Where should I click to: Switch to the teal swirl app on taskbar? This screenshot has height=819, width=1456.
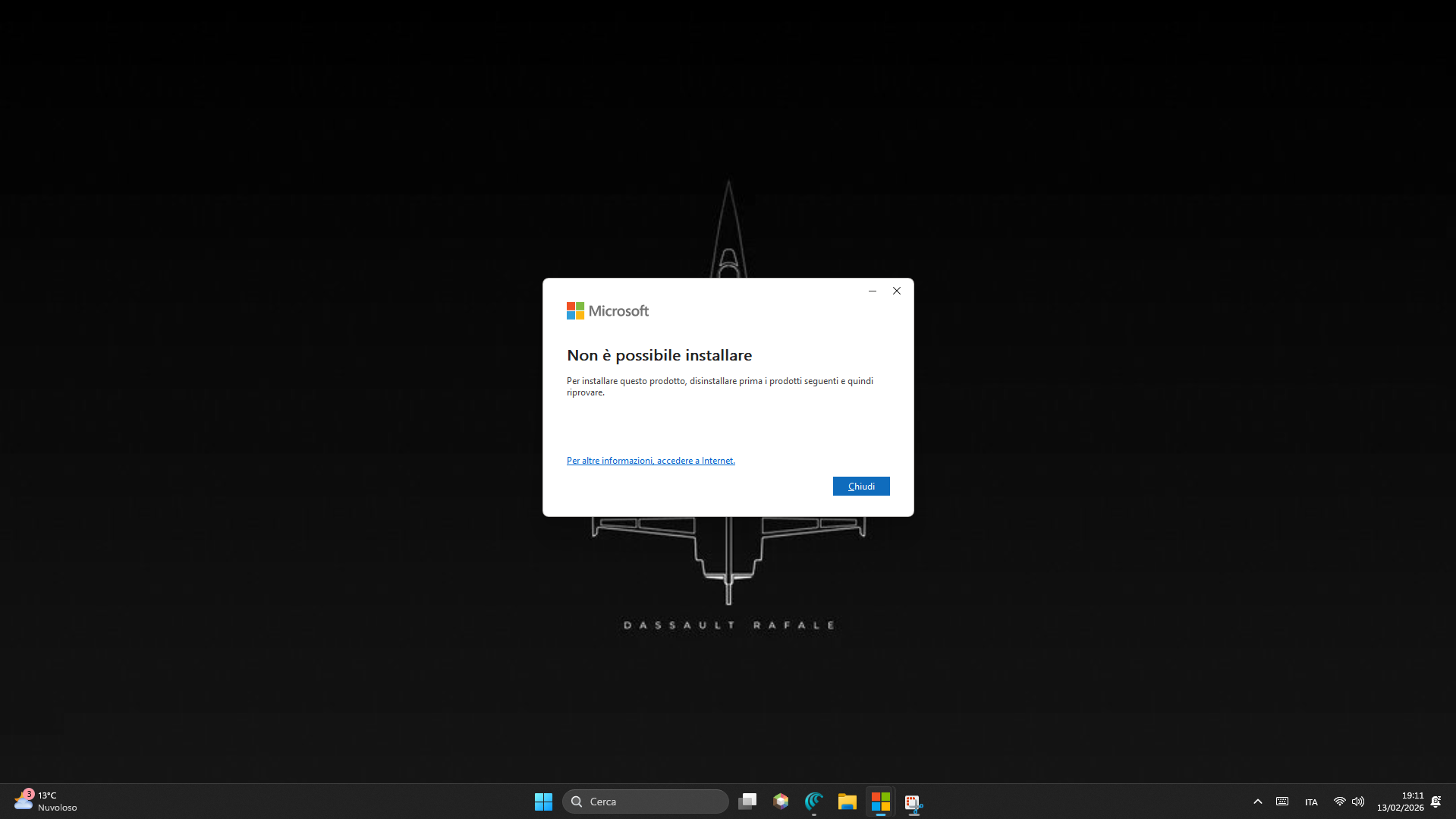[814, 802]
